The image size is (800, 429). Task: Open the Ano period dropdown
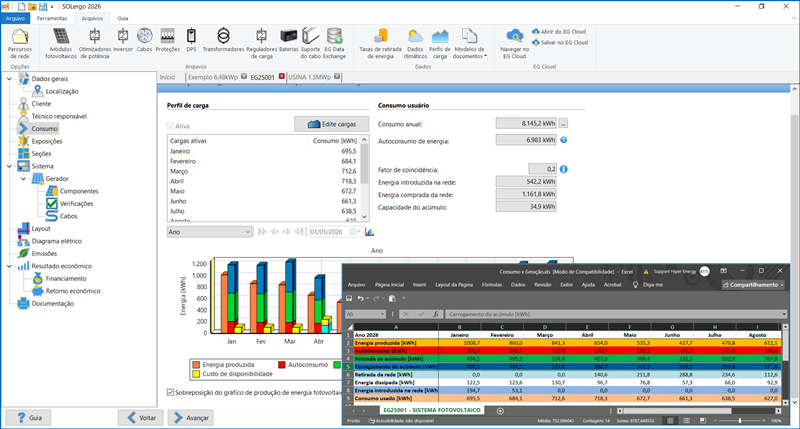209,232
